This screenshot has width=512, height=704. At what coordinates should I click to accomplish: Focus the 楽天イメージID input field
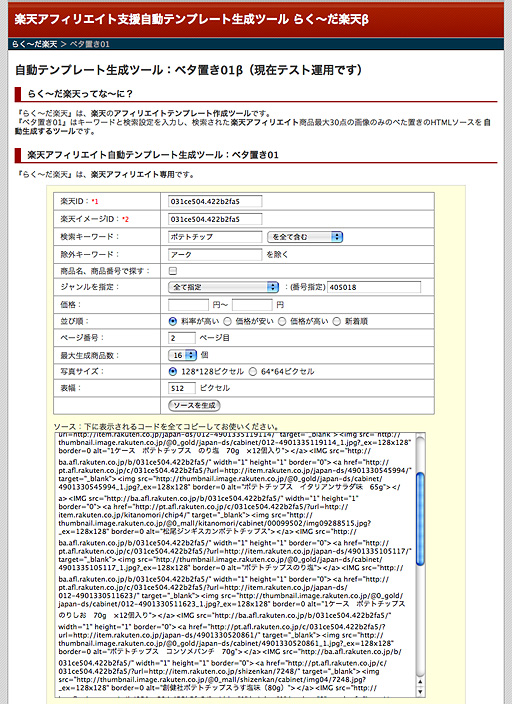point(215,219)
